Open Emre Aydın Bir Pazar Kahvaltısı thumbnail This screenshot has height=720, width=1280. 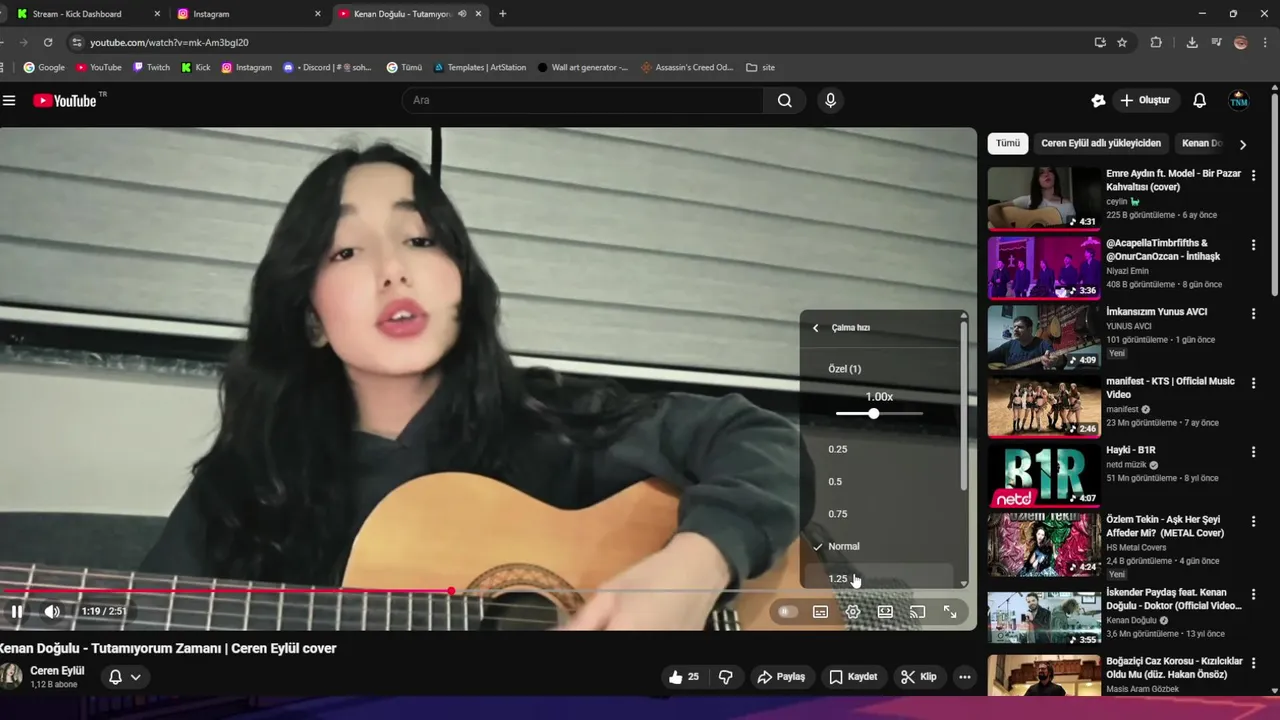coord(1044,198)
